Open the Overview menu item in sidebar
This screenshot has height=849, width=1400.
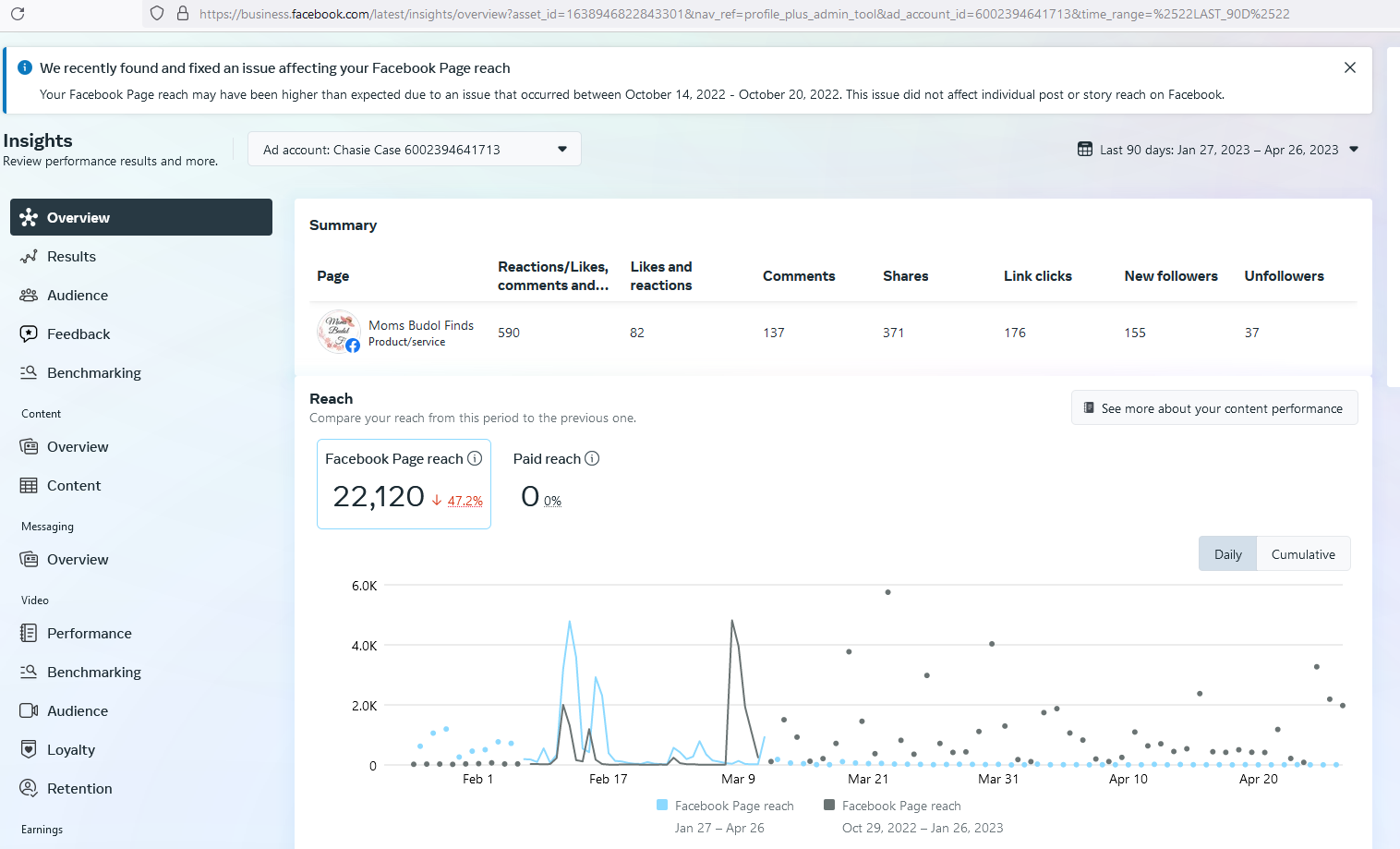(x=141, y=217)
